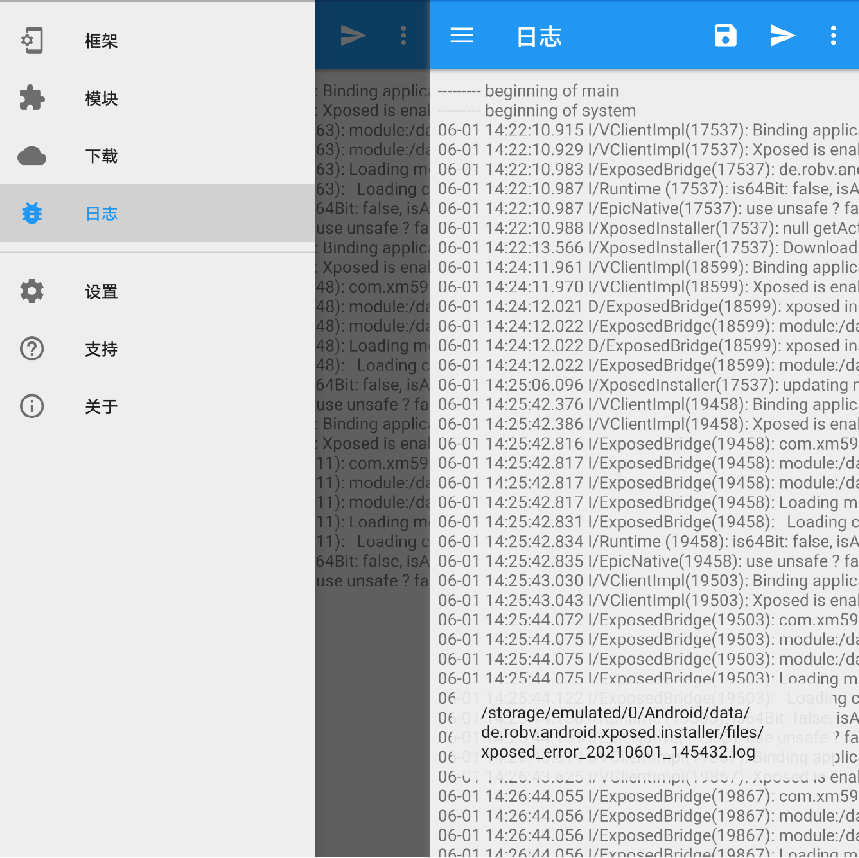Click log line 14:22:10.988 XposedInstaller(17537)
Image resolution: width=859 pixels, height=858 pixels.
[648, 228]
